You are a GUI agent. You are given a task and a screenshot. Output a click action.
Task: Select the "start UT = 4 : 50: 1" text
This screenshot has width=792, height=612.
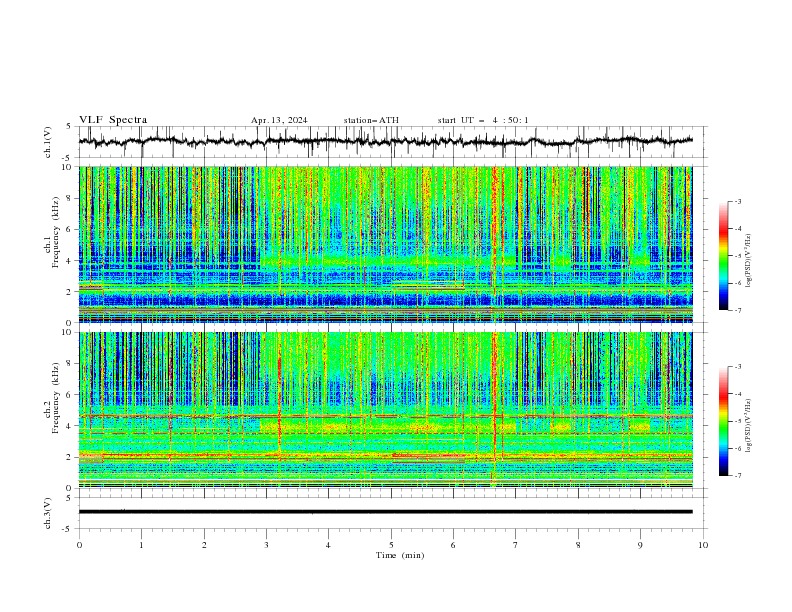483,120
